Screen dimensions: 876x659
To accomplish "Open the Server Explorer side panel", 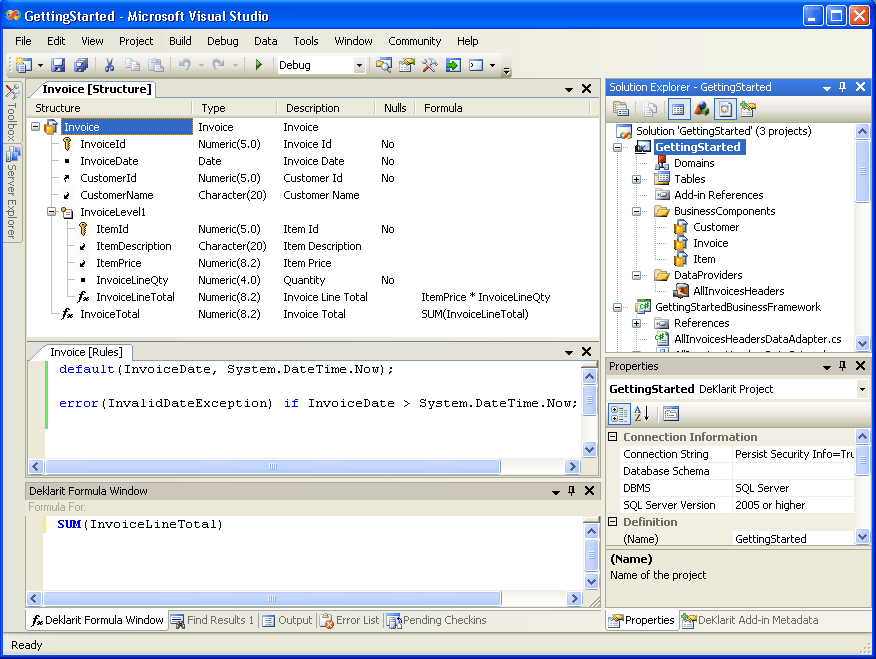I will (x=12, y=193).
